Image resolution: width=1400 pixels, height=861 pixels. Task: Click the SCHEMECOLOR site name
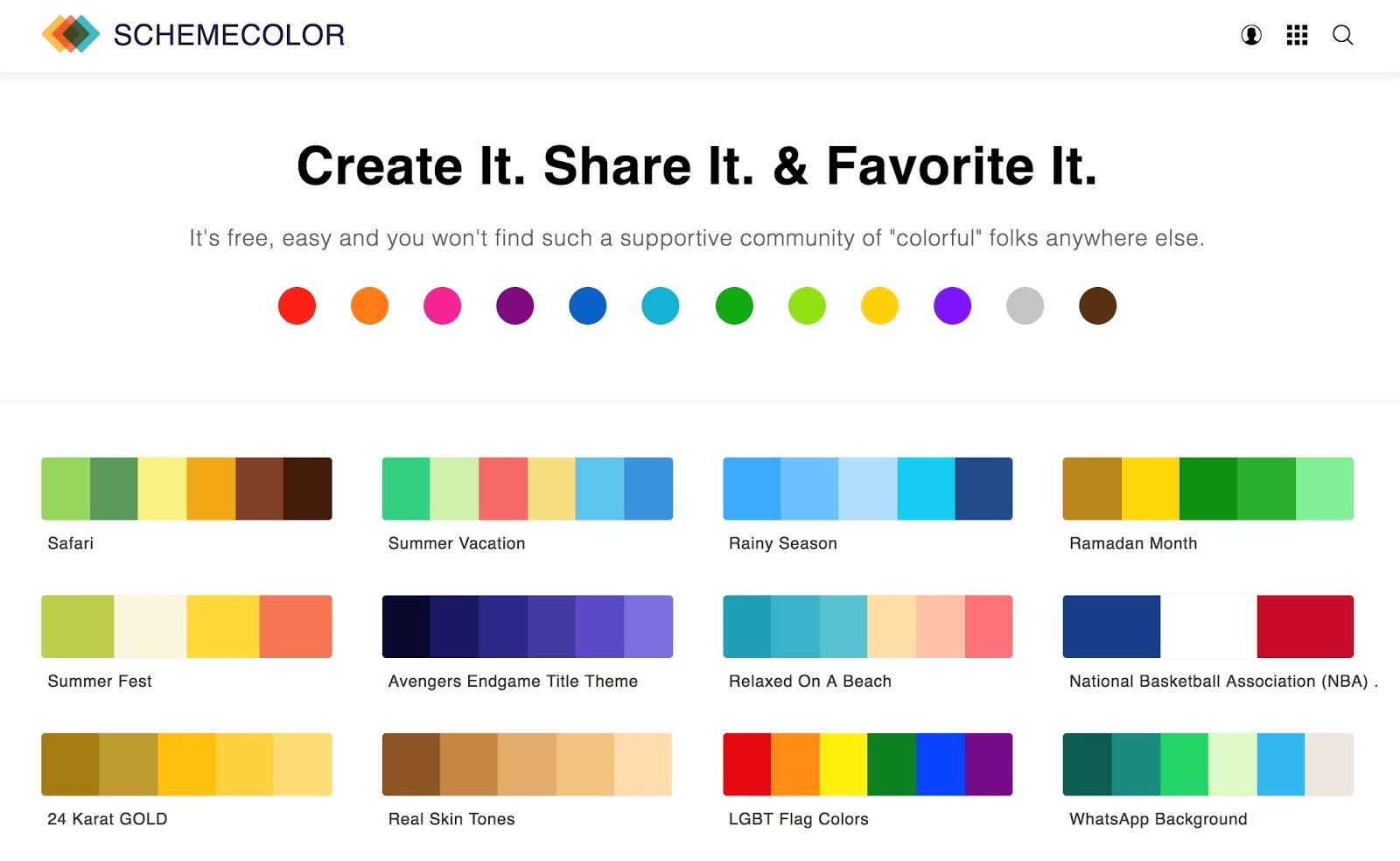[229, 35]
